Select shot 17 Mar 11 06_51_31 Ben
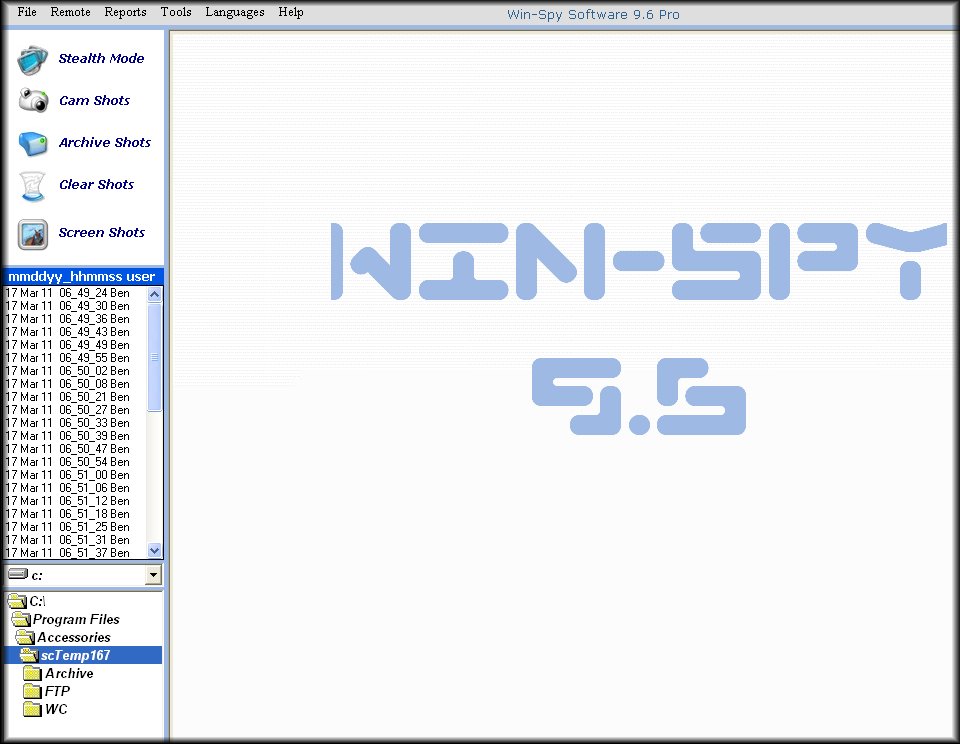Viewport: 960px width, 744px height. (75, 539)
